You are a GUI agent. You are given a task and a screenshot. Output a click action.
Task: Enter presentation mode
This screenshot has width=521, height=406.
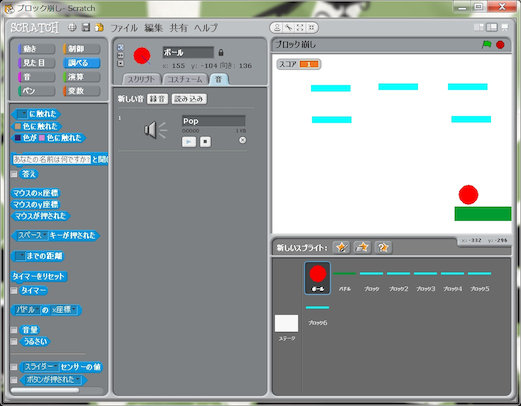coord(505,27)
